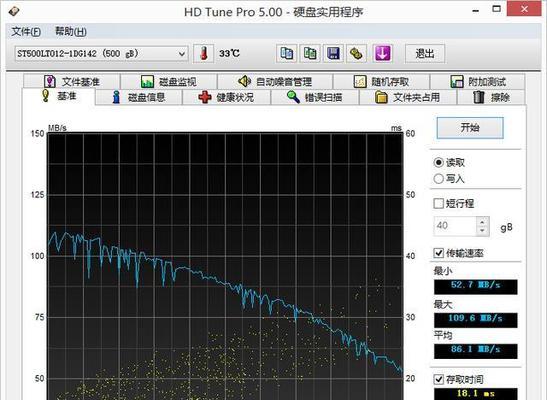Screen dimensions: 547x400
Task: Click the maximum value 109.6 MB/s
Action: pos(475,319)
